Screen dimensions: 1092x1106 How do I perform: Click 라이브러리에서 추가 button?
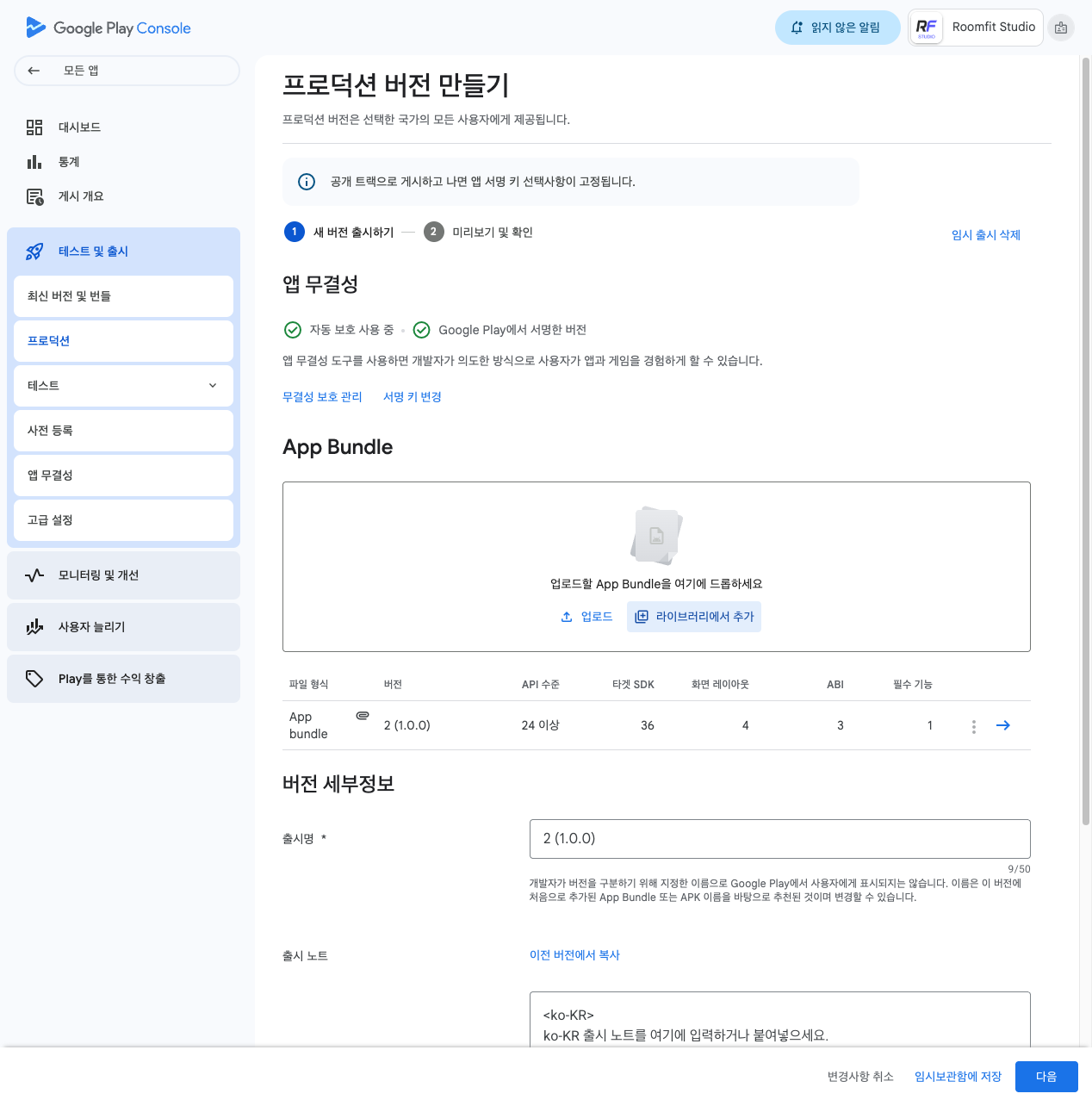click(694, 617)
